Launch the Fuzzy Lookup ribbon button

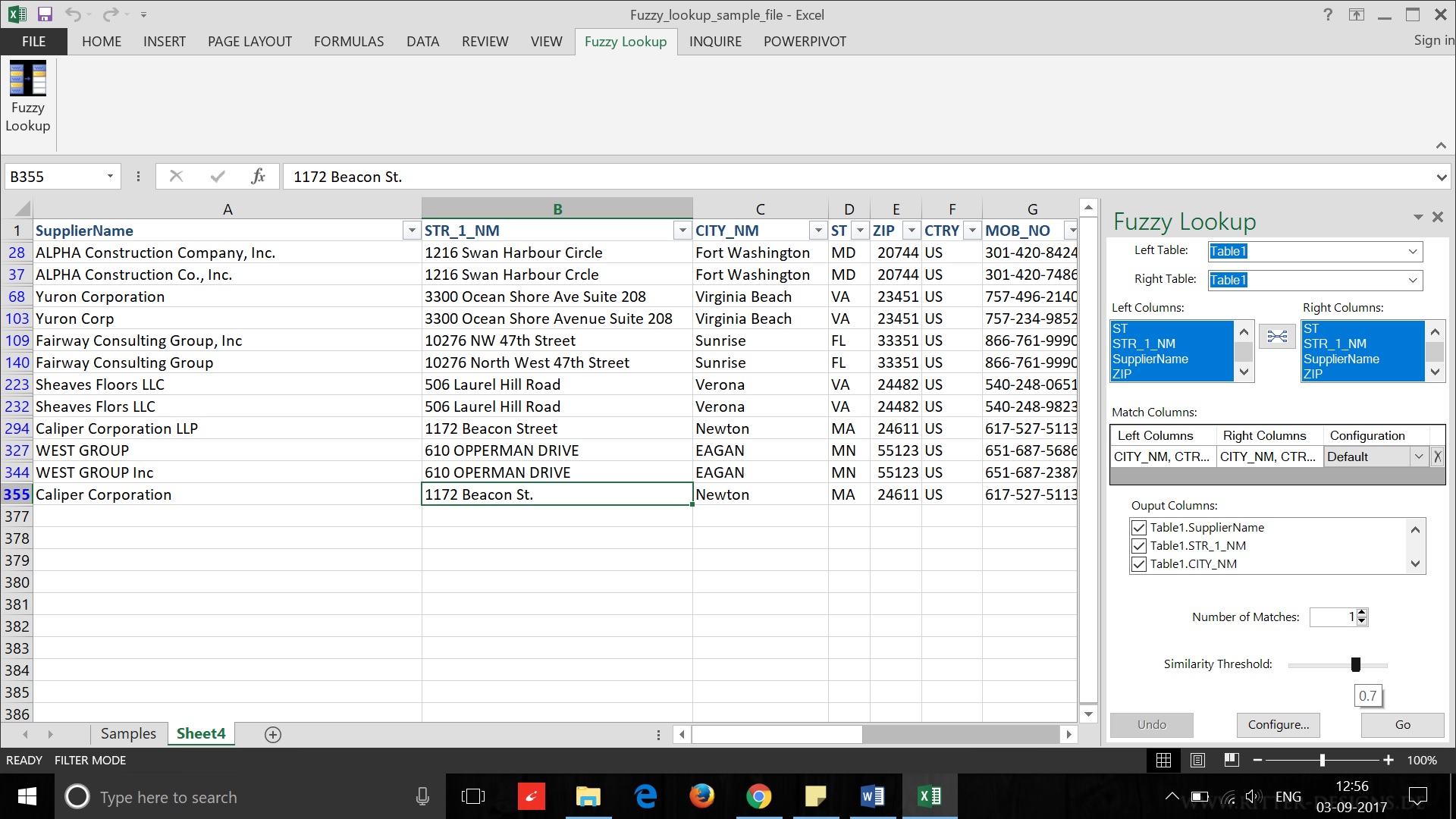click(28, 97)
